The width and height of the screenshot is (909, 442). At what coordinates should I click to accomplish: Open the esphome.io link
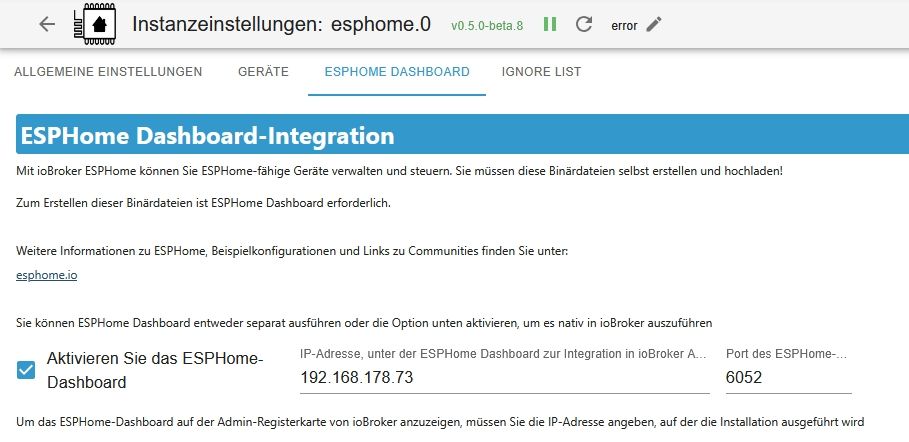[x=47, y=275]
